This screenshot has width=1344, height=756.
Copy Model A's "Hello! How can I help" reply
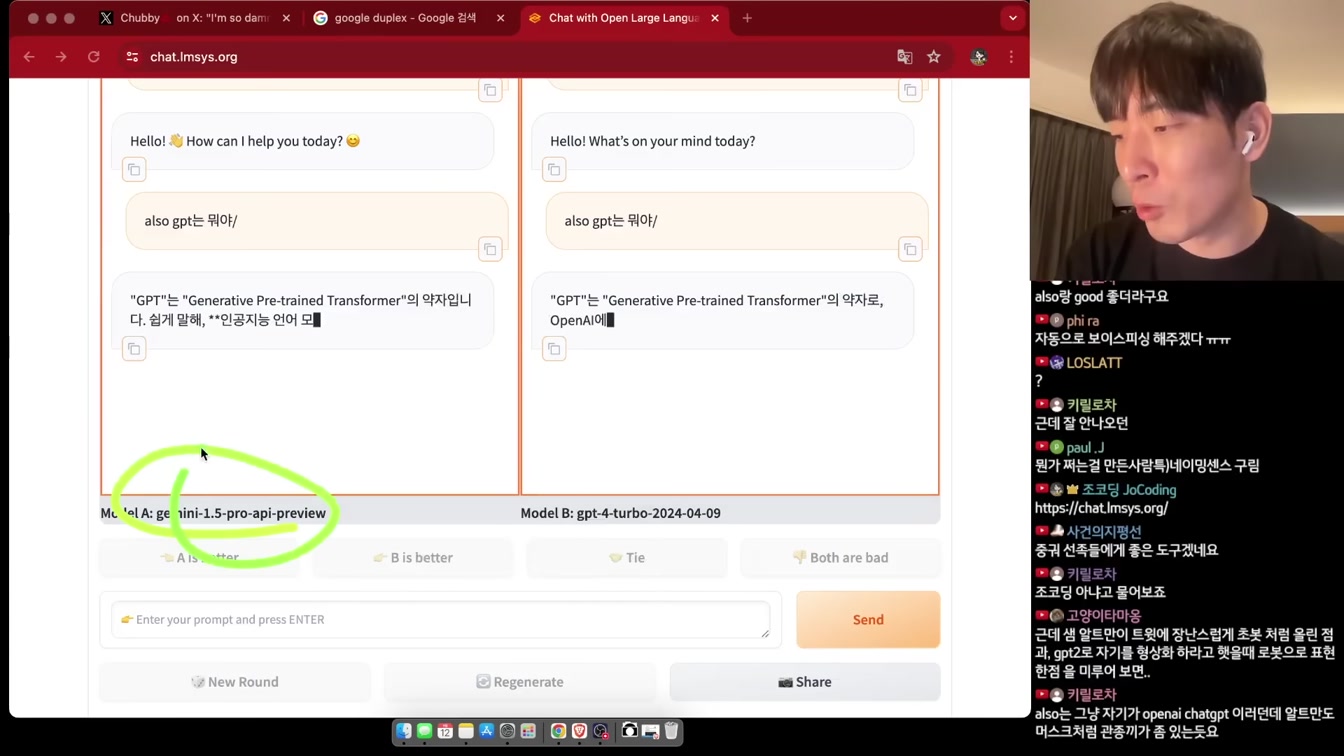134,169
